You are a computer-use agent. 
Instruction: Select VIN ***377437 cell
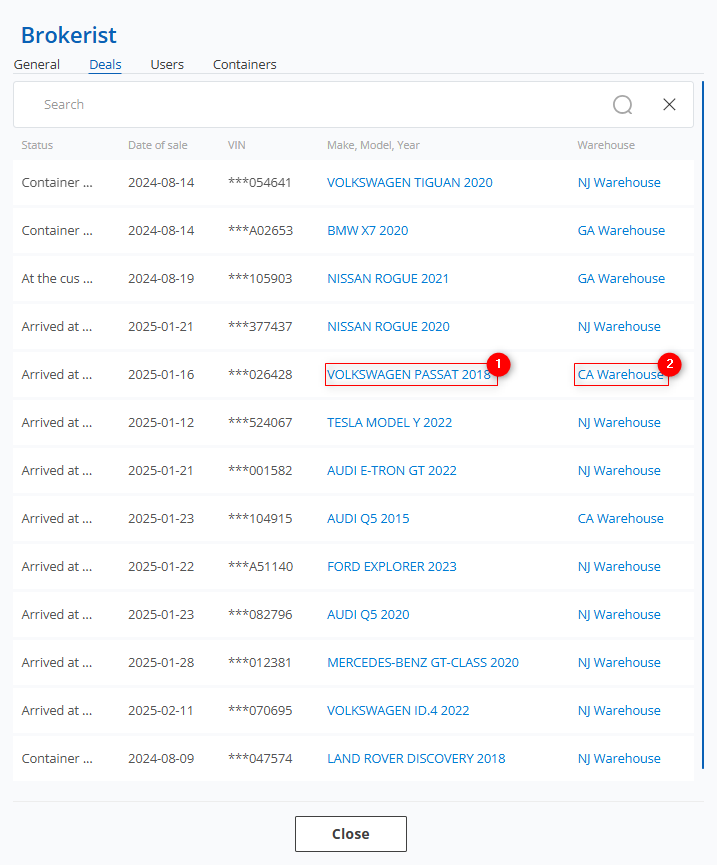260,327
